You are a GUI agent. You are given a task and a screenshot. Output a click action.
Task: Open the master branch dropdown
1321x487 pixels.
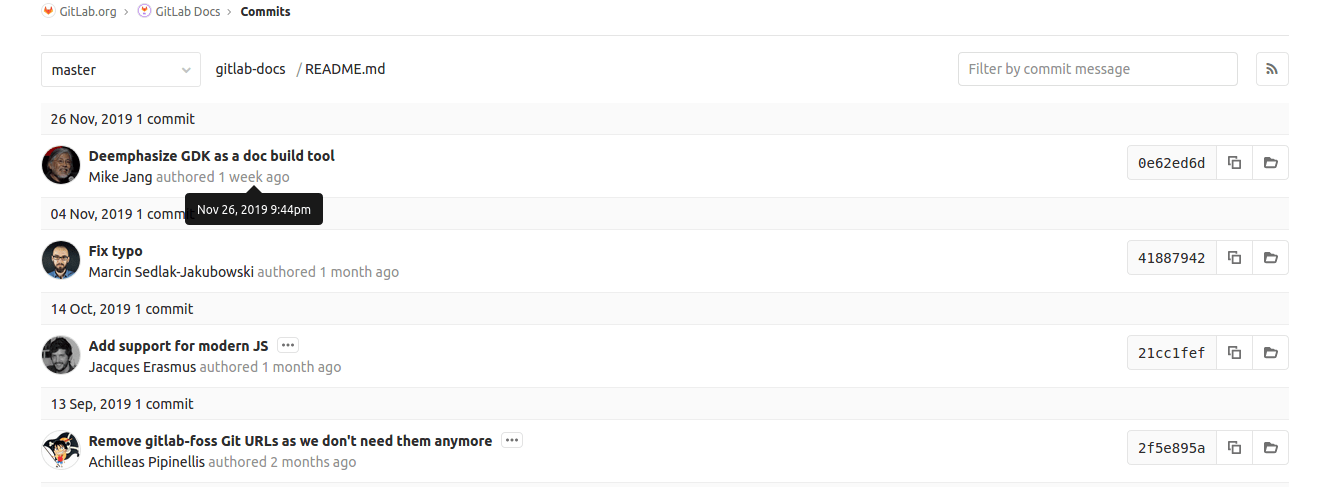pos(120,70)
